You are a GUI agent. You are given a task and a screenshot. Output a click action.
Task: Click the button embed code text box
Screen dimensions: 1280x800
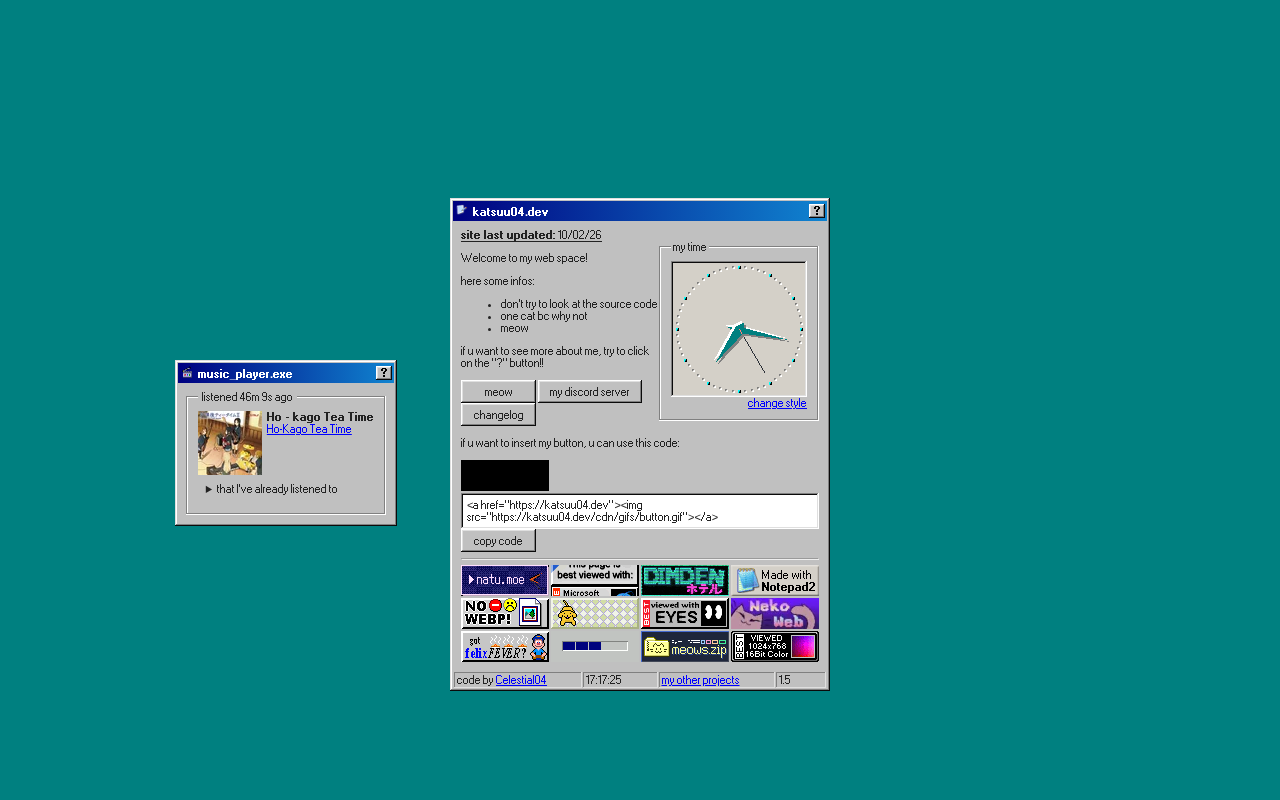coord(639,511)
